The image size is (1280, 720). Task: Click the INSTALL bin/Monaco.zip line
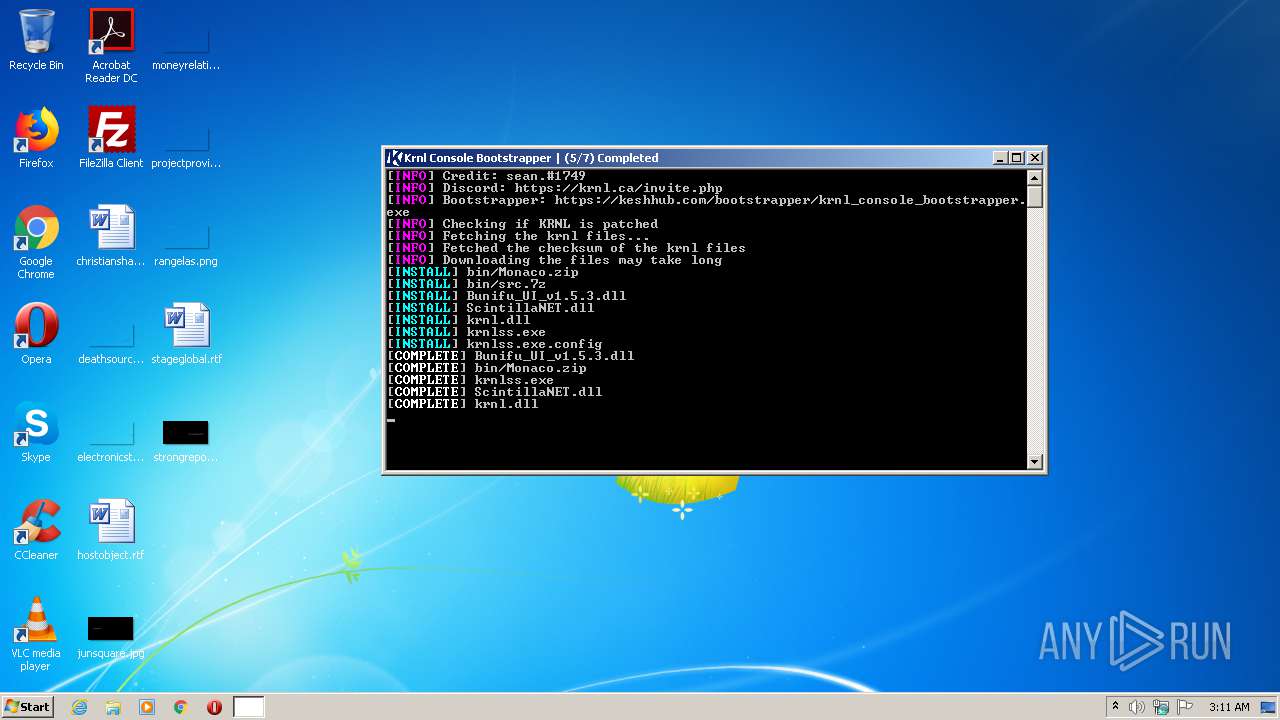(x=483, y=272)
